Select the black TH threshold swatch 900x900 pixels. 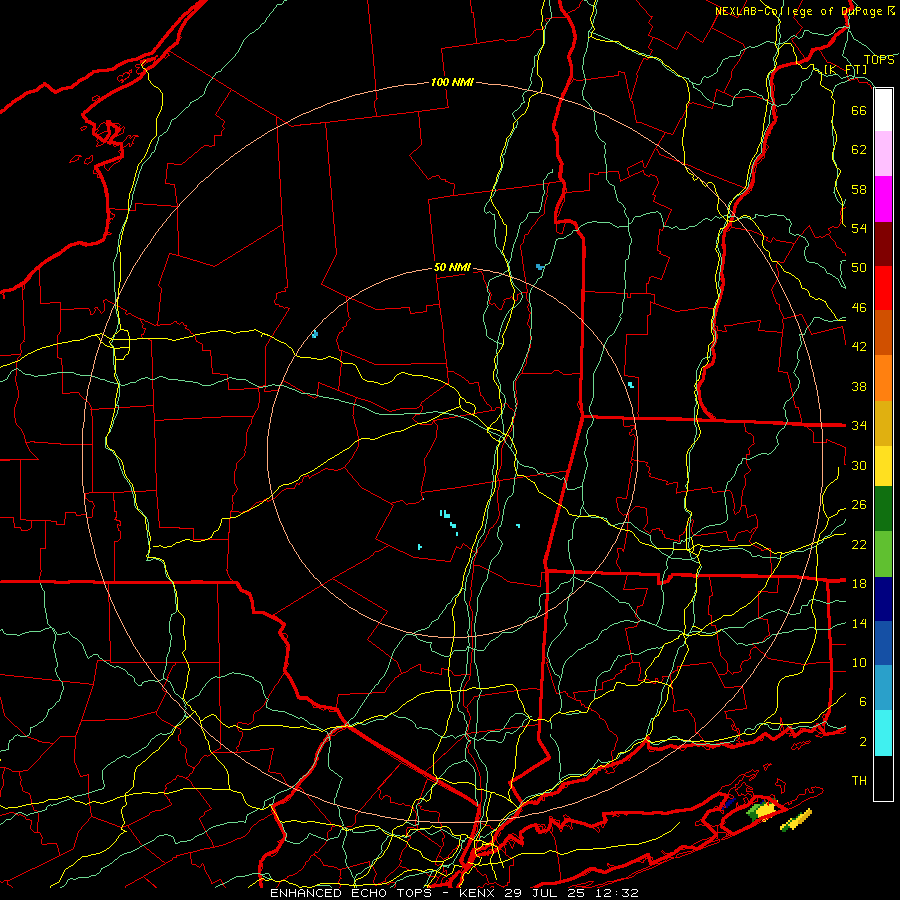(883, 778)
